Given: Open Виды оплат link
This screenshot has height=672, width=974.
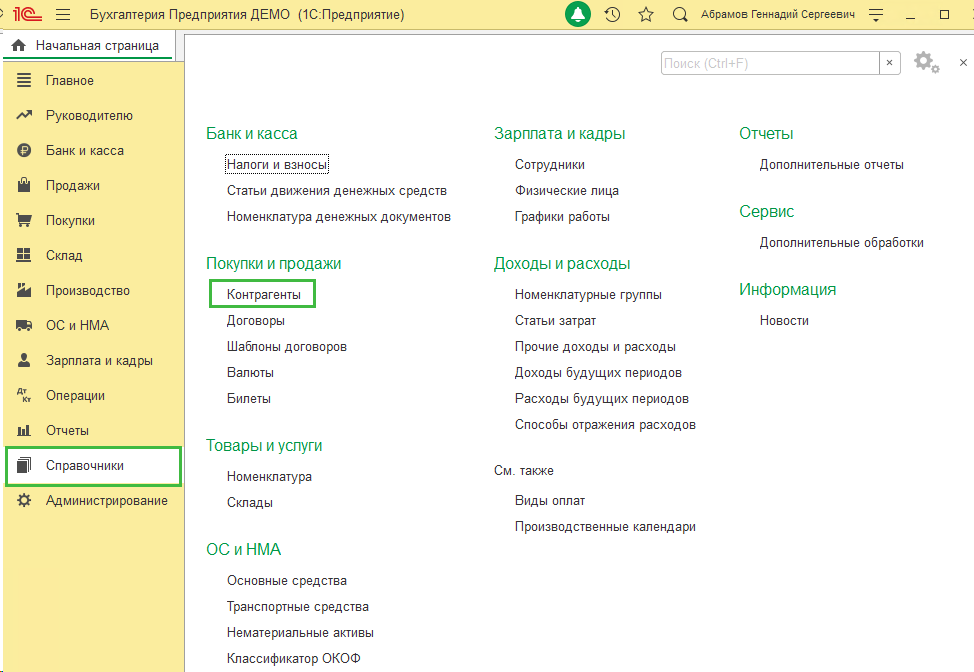Looking at the screenshot, I should (x=550, y=501).
